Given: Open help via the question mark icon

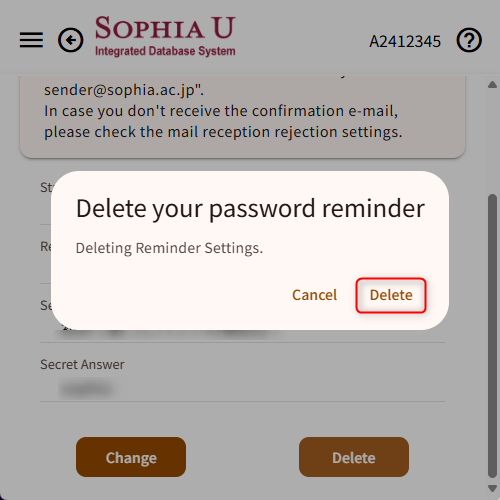Looking at the screenshot, I should pyautogui.click(x=469, y=40).
